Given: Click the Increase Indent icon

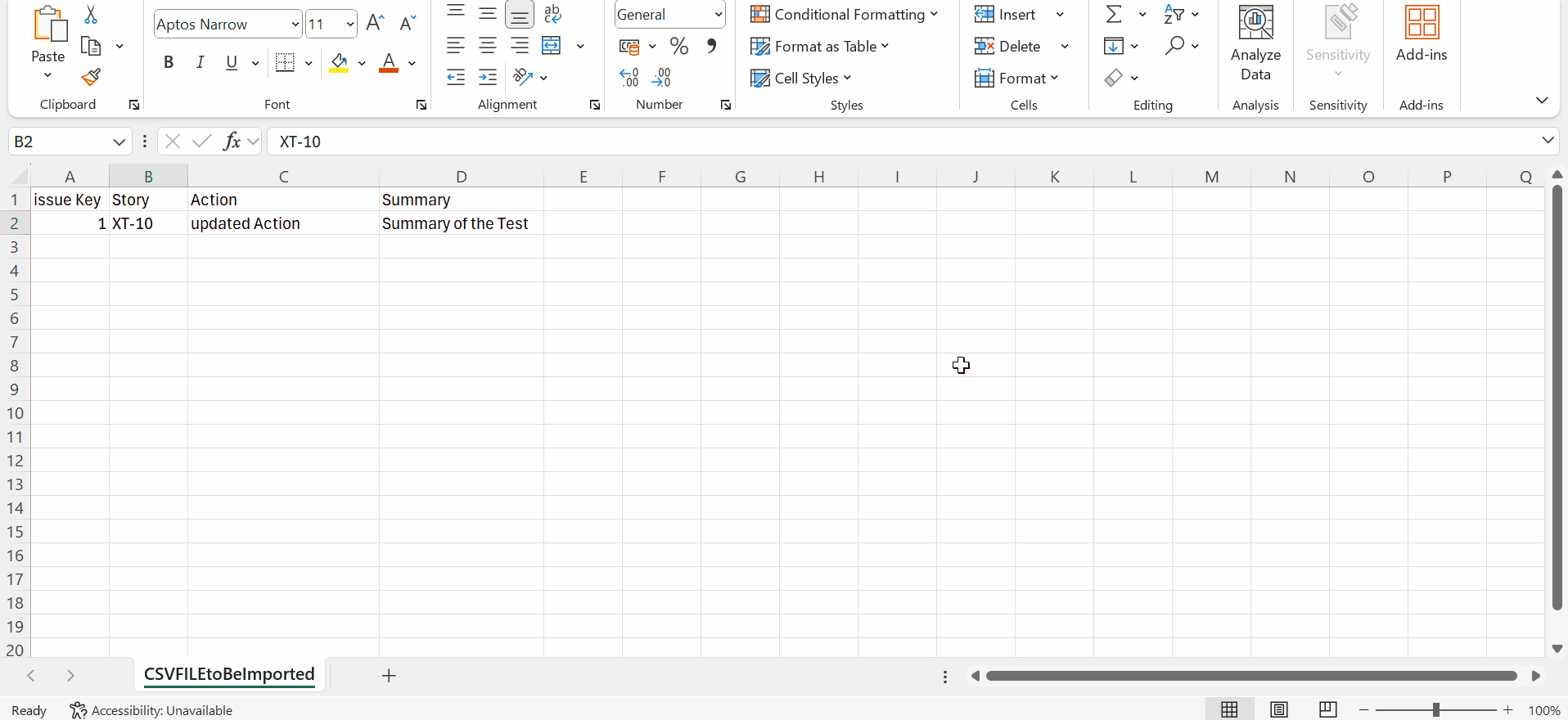Looking at the screenshot, I should pyautogui.click(x=488, y=78).
